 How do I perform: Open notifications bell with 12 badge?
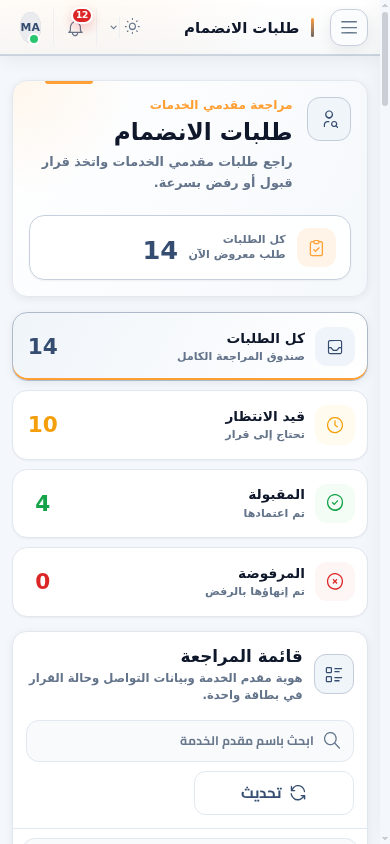(76, 27)
